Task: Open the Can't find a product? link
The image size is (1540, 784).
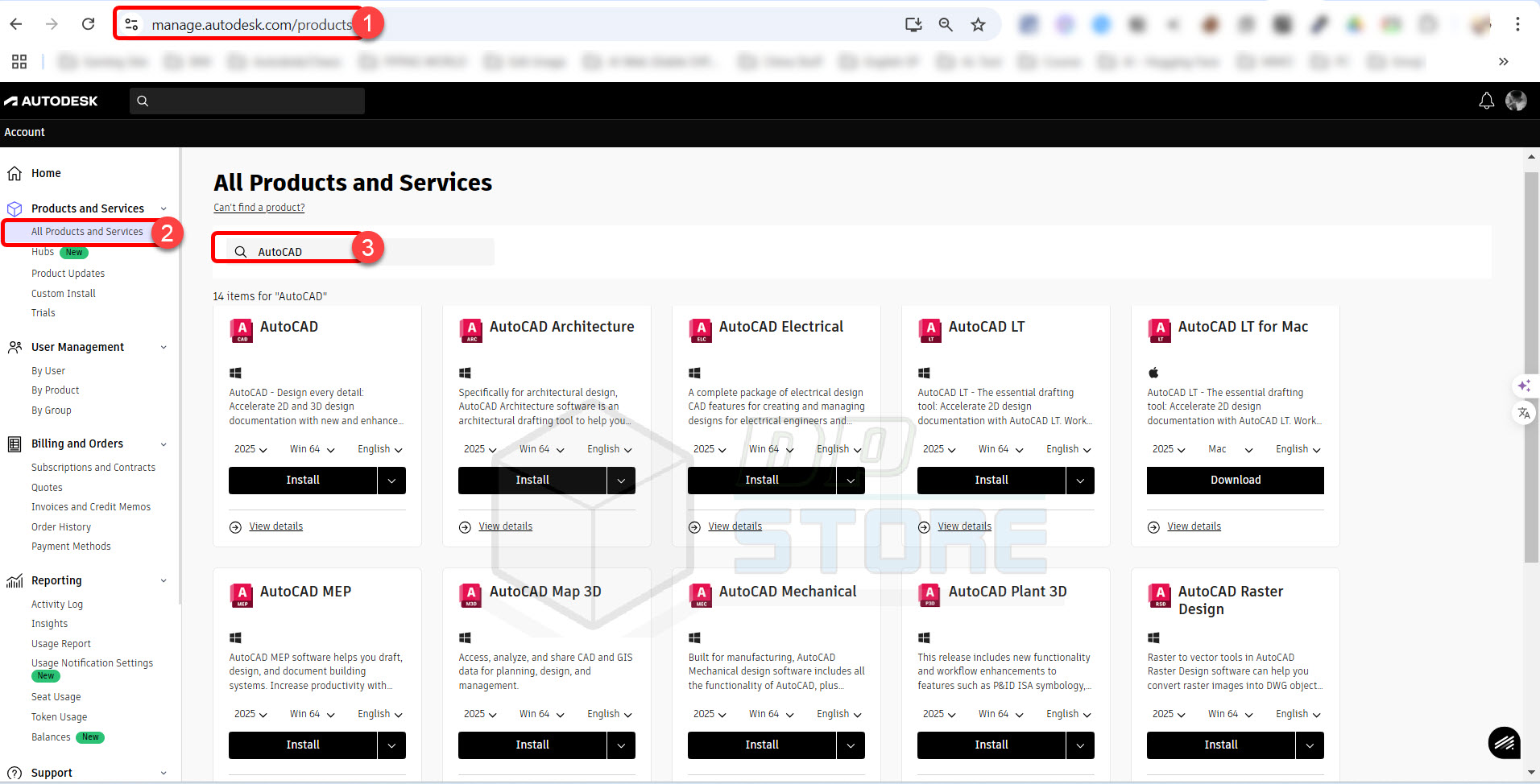Action: coord(259,208)
